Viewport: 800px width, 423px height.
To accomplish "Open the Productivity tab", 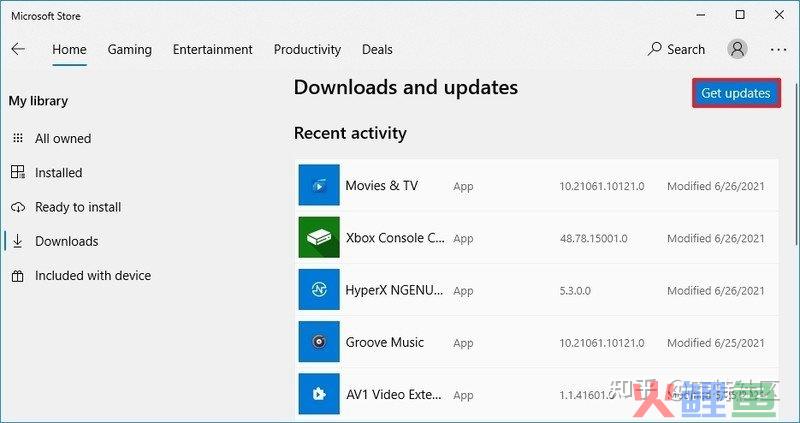I will tap(307, 49).
